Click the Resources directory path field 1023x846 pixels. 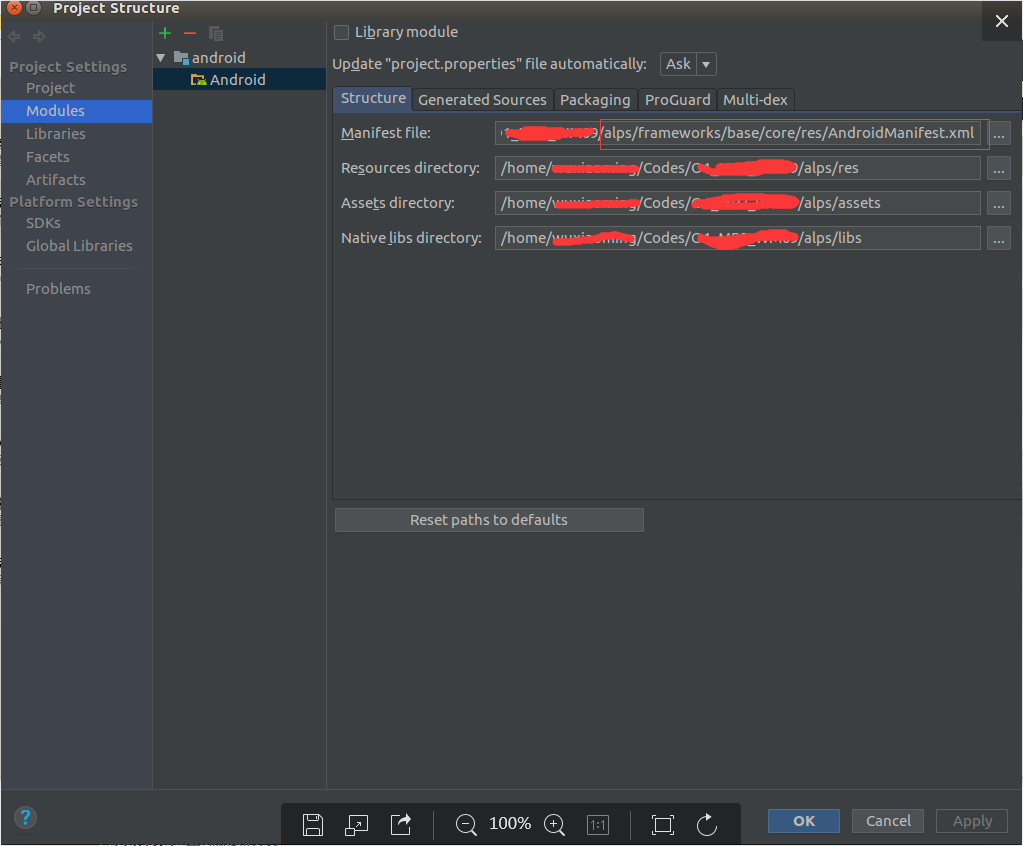click(700, 167)
